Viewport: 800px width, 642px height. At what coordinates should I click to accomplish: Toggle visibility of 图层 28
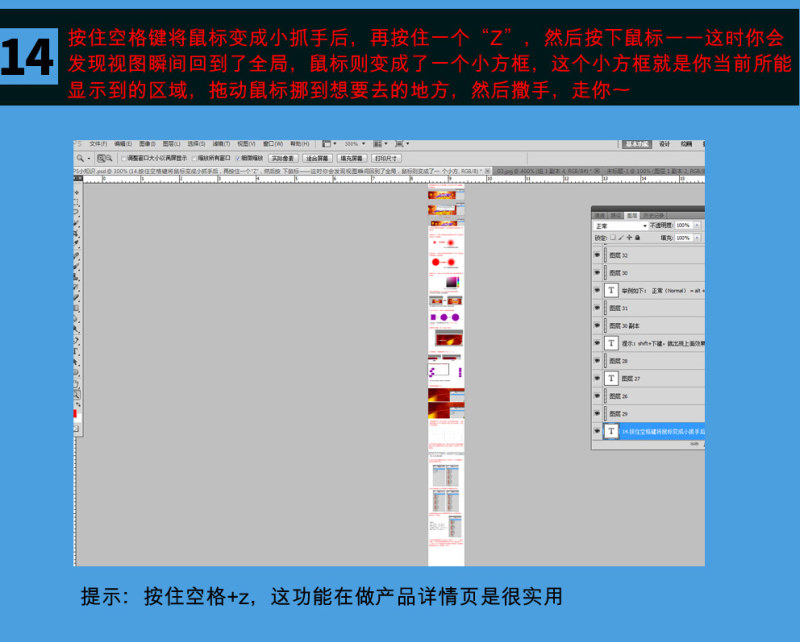point(597,361)
